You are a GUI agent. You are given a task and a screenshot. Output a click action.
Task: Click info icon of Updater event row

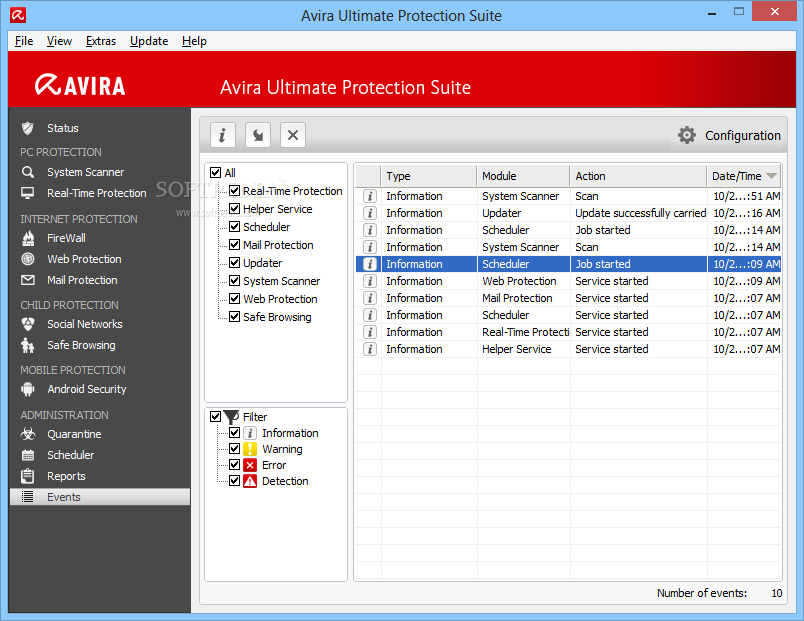coord(370,213)
